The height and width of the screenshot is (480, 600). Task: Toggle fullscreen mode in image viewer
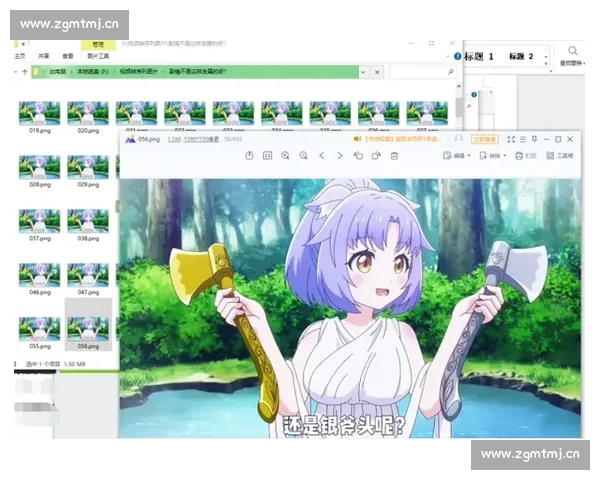point(511,139)
